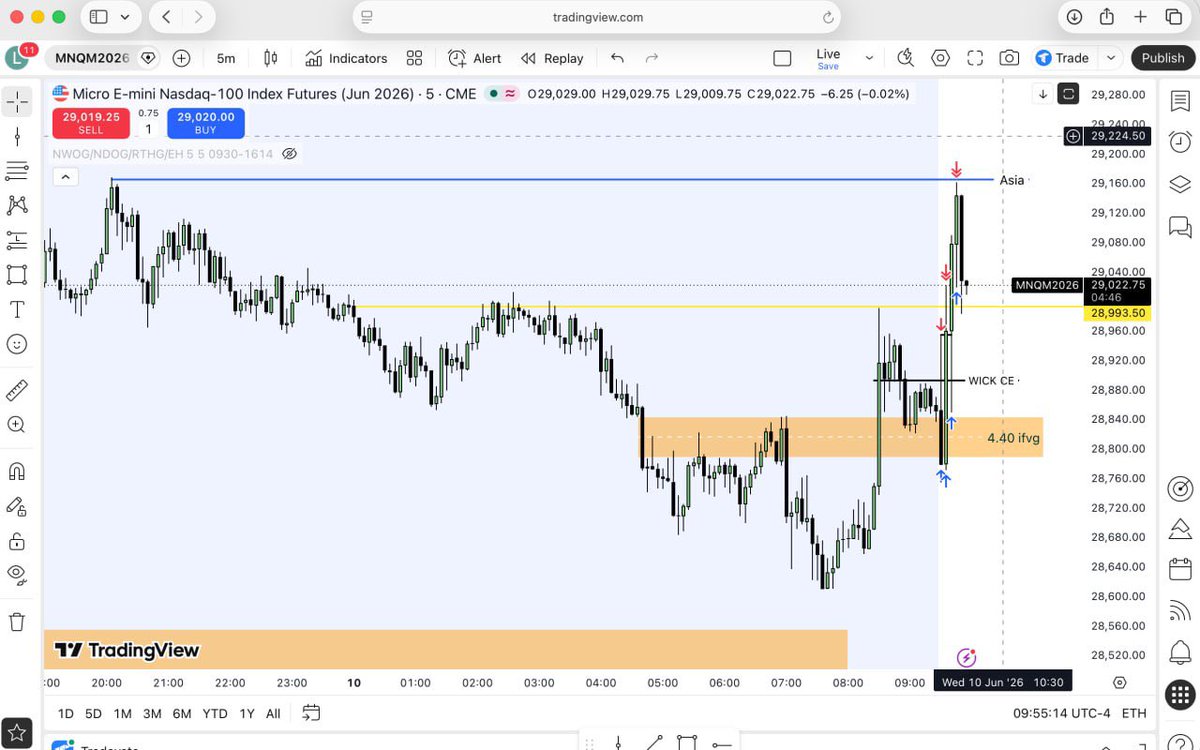Select the Text annotation tool
The width and height of the screenshot is (1200, 750).
17,309
